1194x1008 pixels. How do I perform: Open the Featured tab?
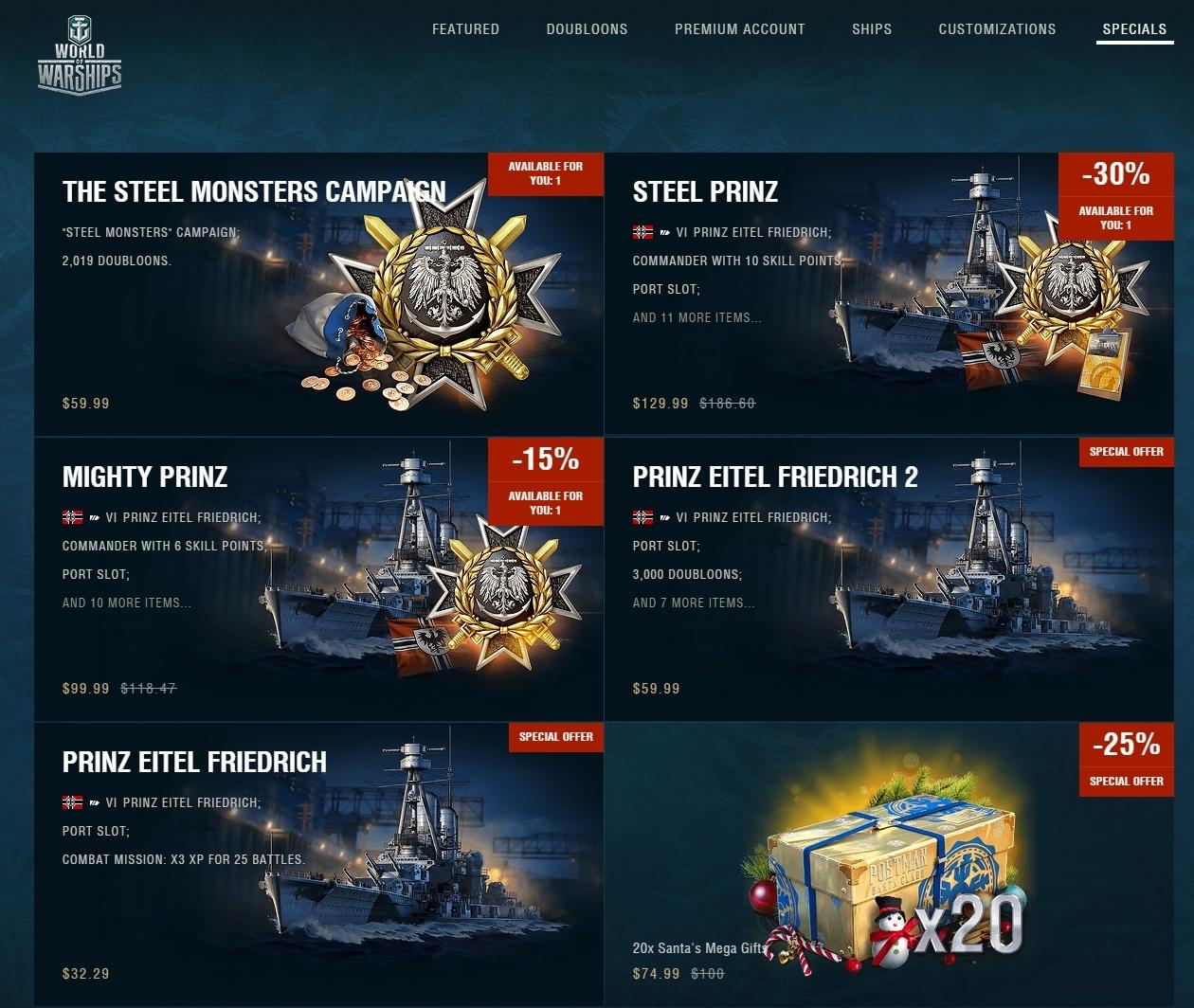click(x=465, y=29)
